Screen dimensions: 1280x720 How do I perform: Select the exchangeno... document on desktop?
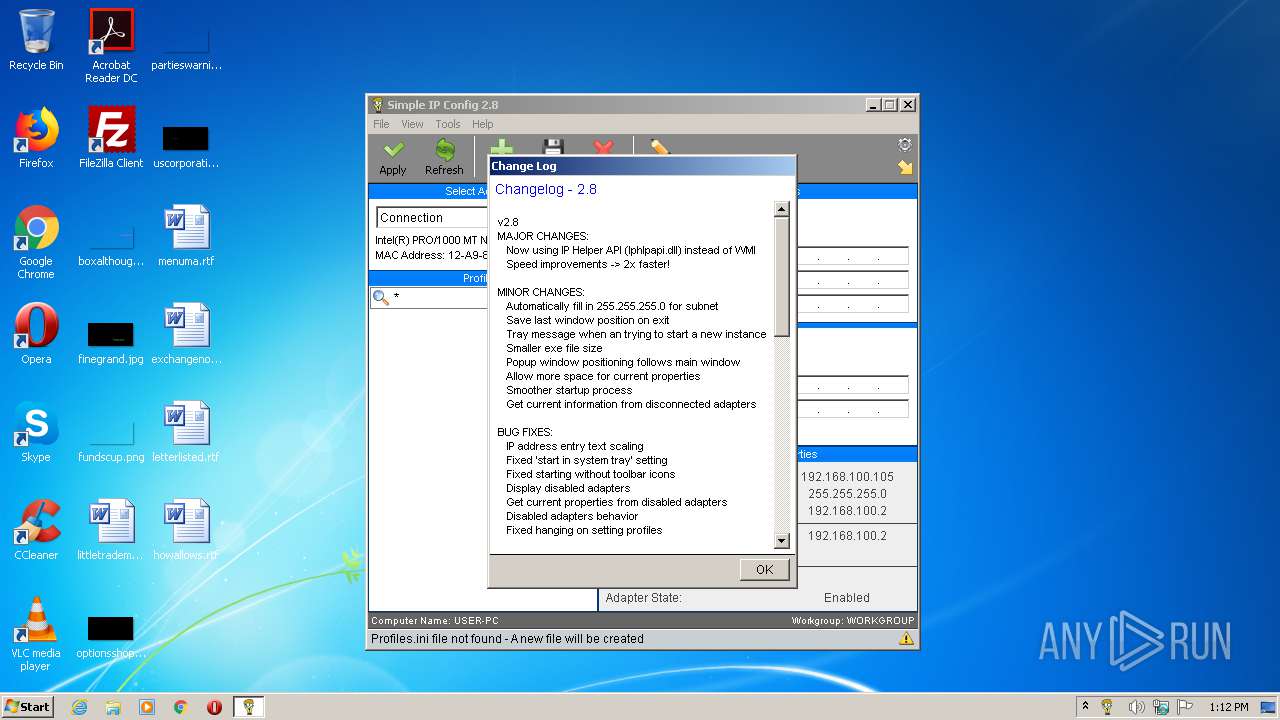(186, 334)
